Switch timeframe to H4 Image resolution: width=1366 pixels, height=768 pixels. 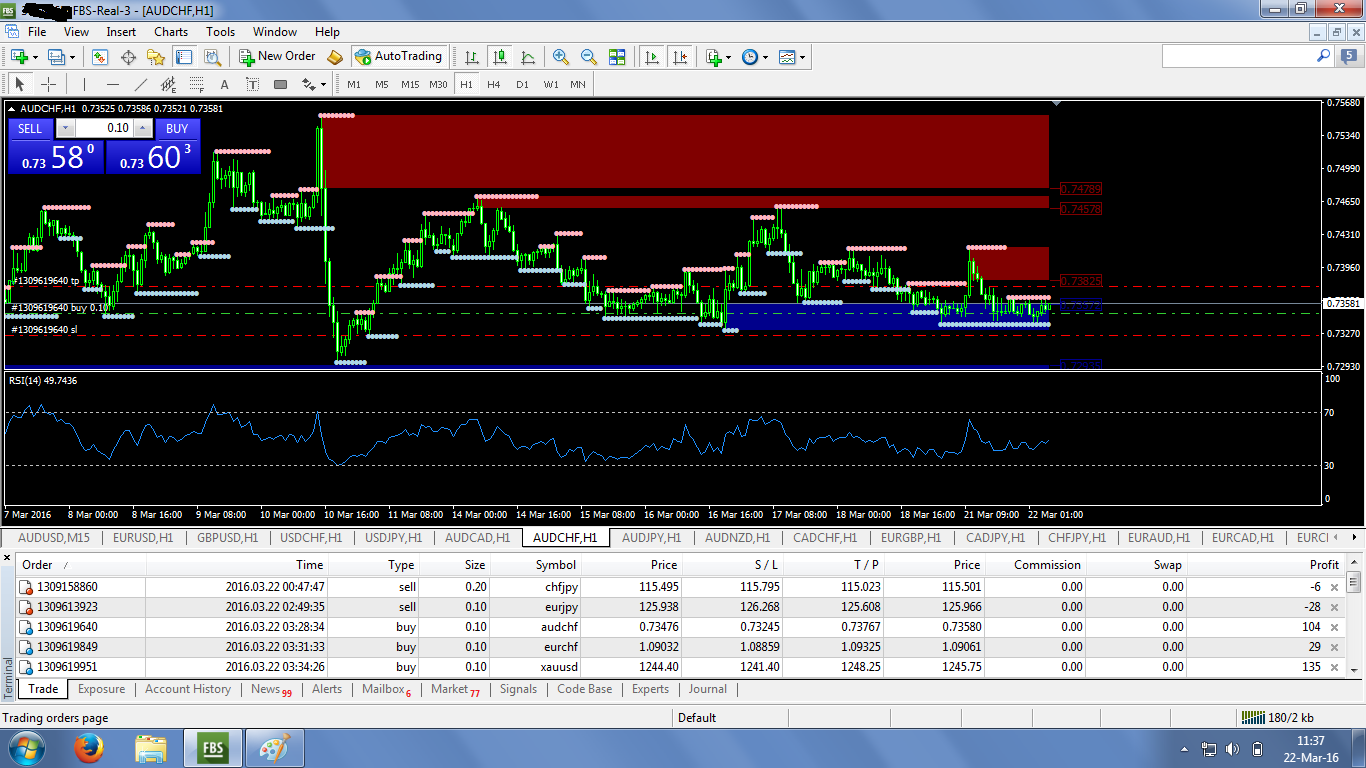click(x=493, y=84)
